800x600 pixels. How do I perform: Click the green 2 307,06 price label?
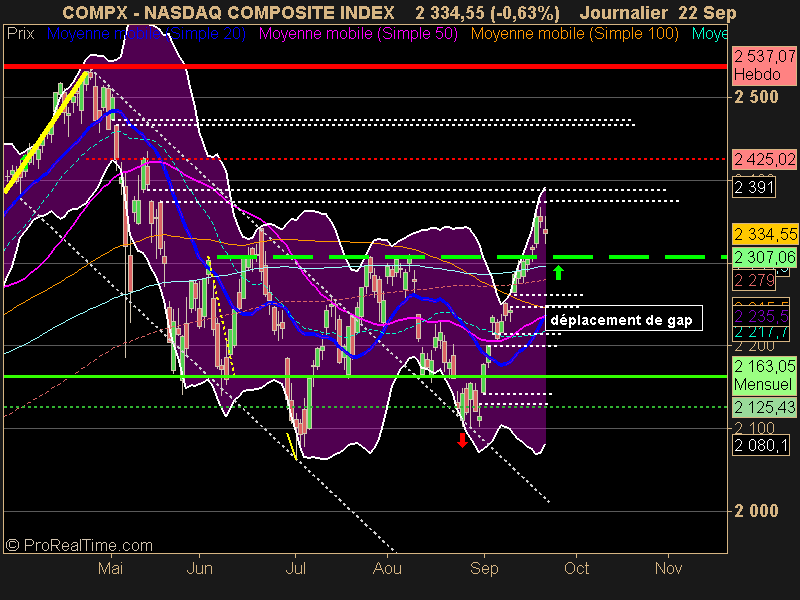point(764,258)
